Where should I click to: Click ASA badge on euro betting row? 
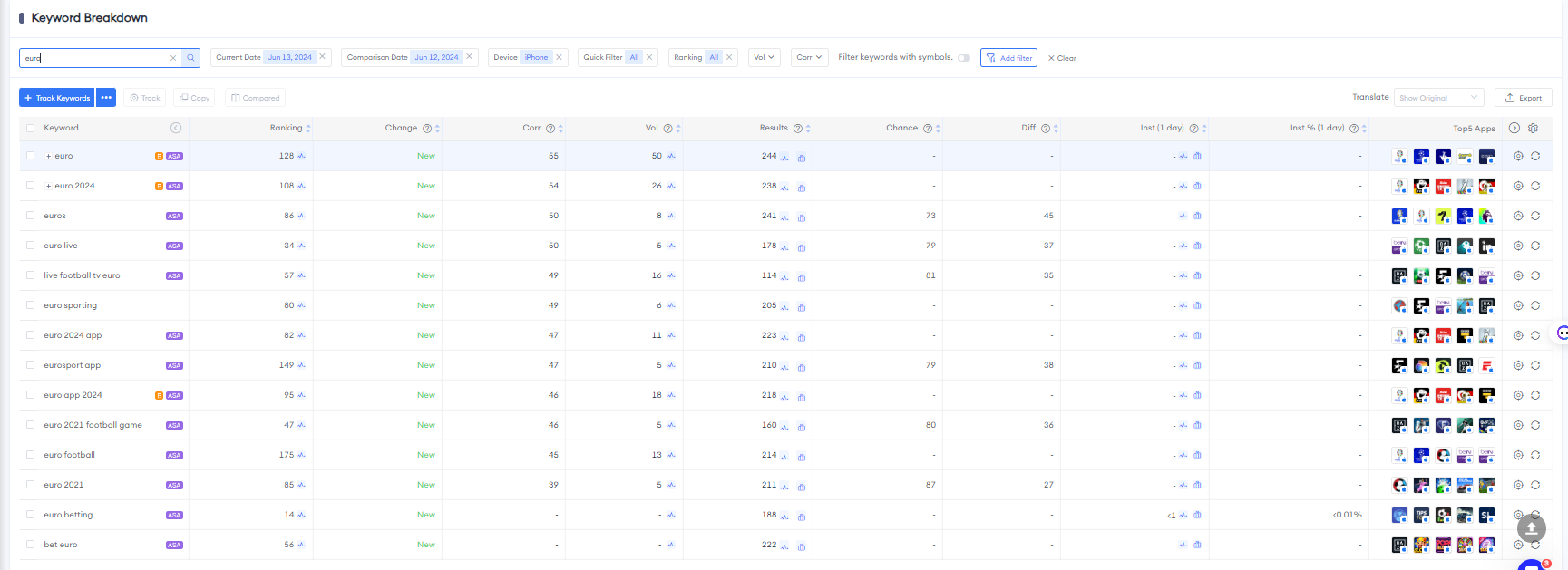click(174, 515)
